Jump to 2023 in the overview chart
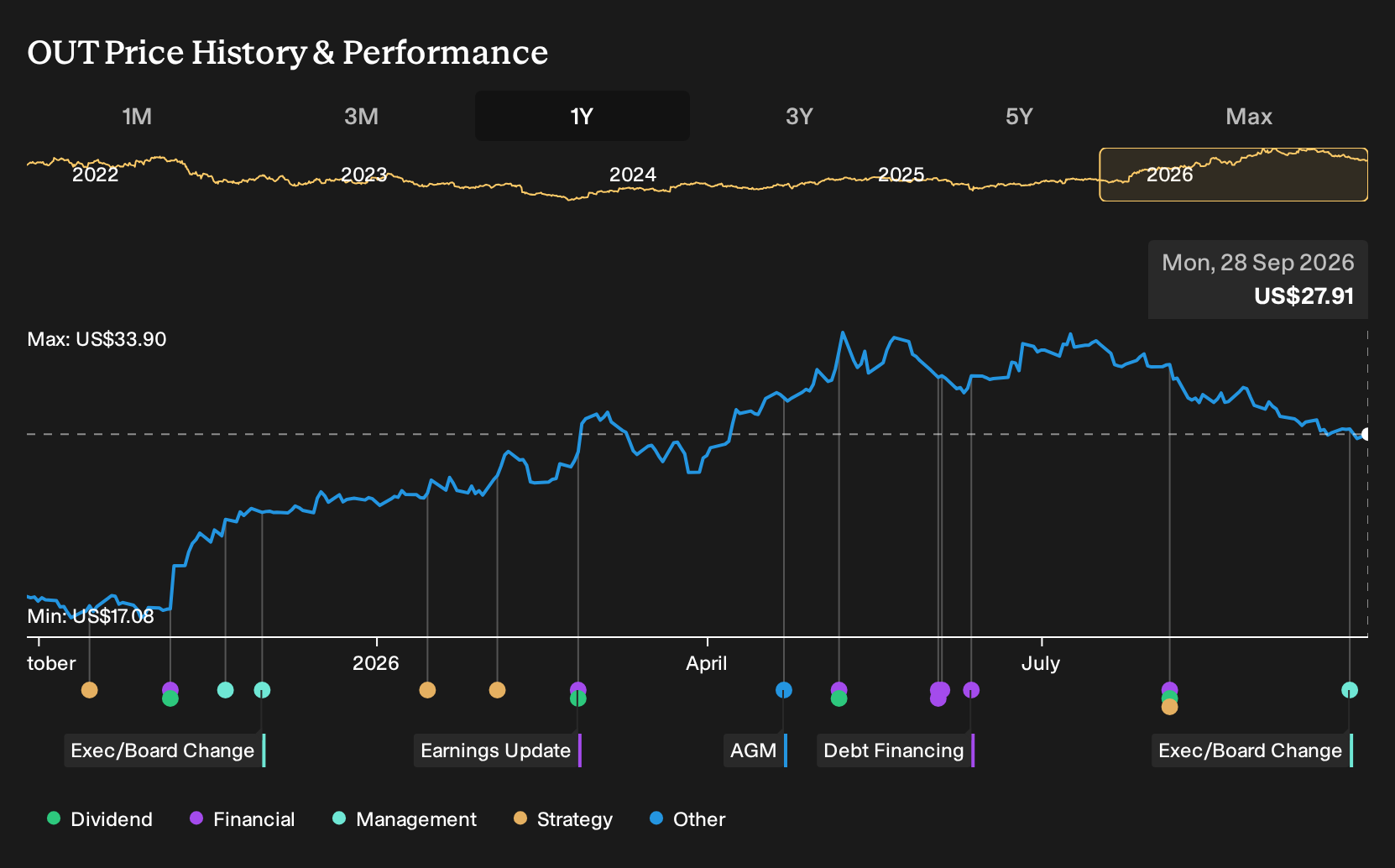This screenshot has width=1395, height=868. click(x=364, y=175)
